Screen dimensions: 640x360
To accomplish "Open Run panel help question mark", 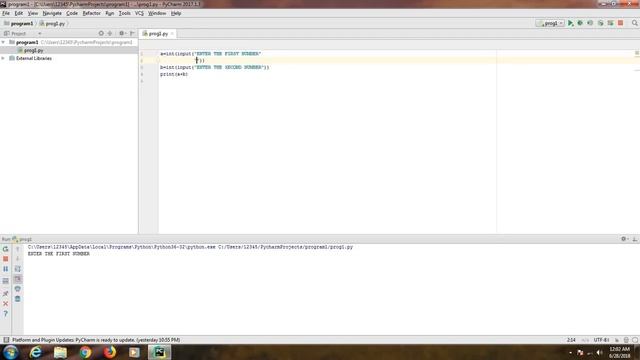I will point(6,314).
